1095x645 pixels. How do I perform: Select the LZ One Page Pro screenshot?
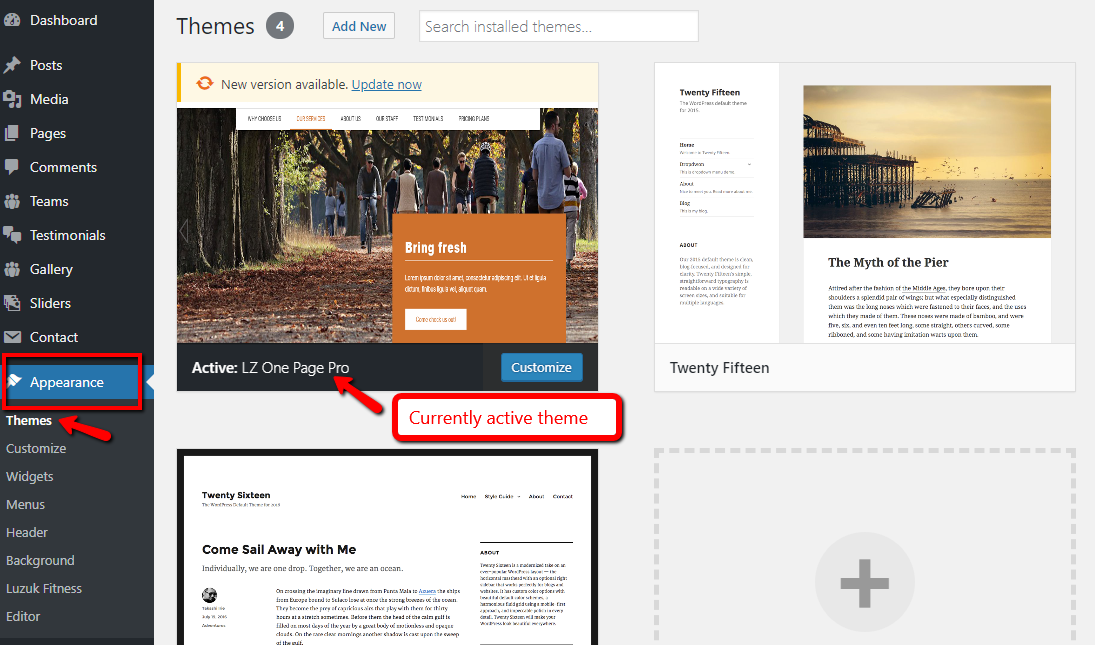click(x=388, y=225)
